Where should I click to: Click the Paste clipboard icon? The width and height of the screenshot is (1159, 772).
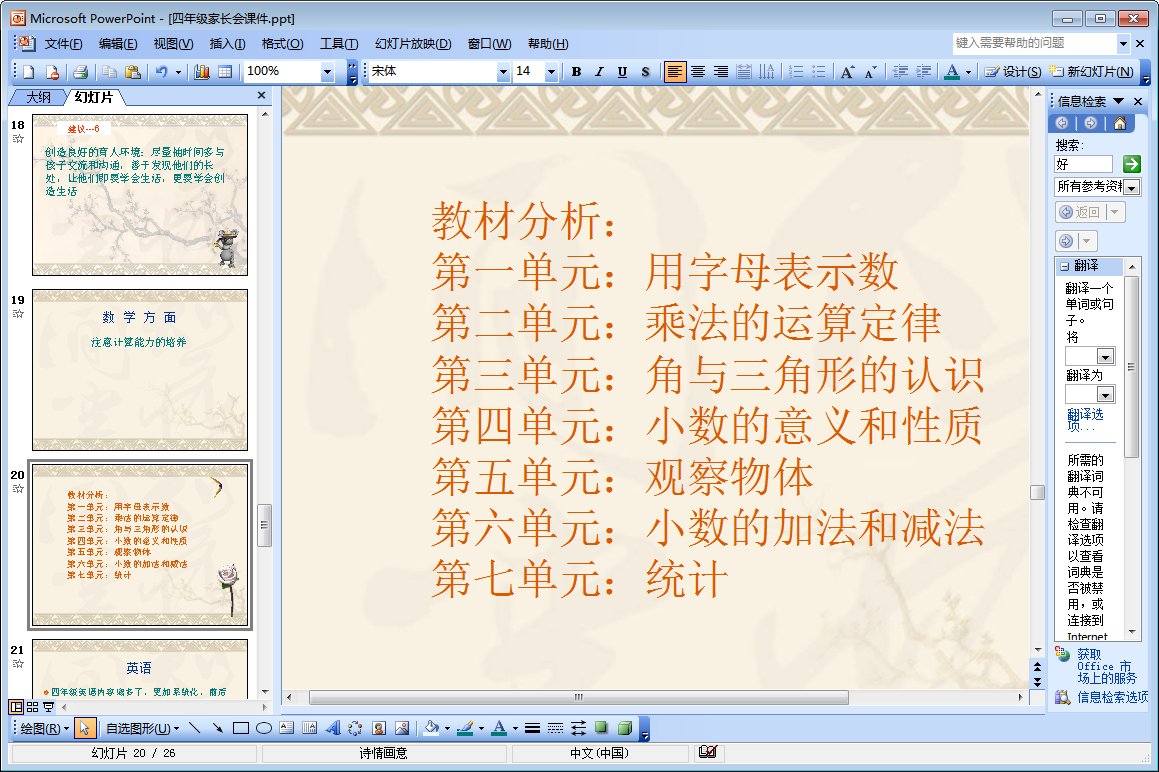click(133, 72)
